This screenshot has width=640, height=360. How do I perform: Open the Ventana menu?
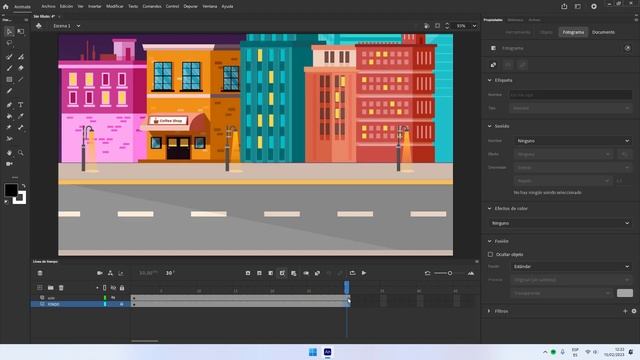(210, 7)
